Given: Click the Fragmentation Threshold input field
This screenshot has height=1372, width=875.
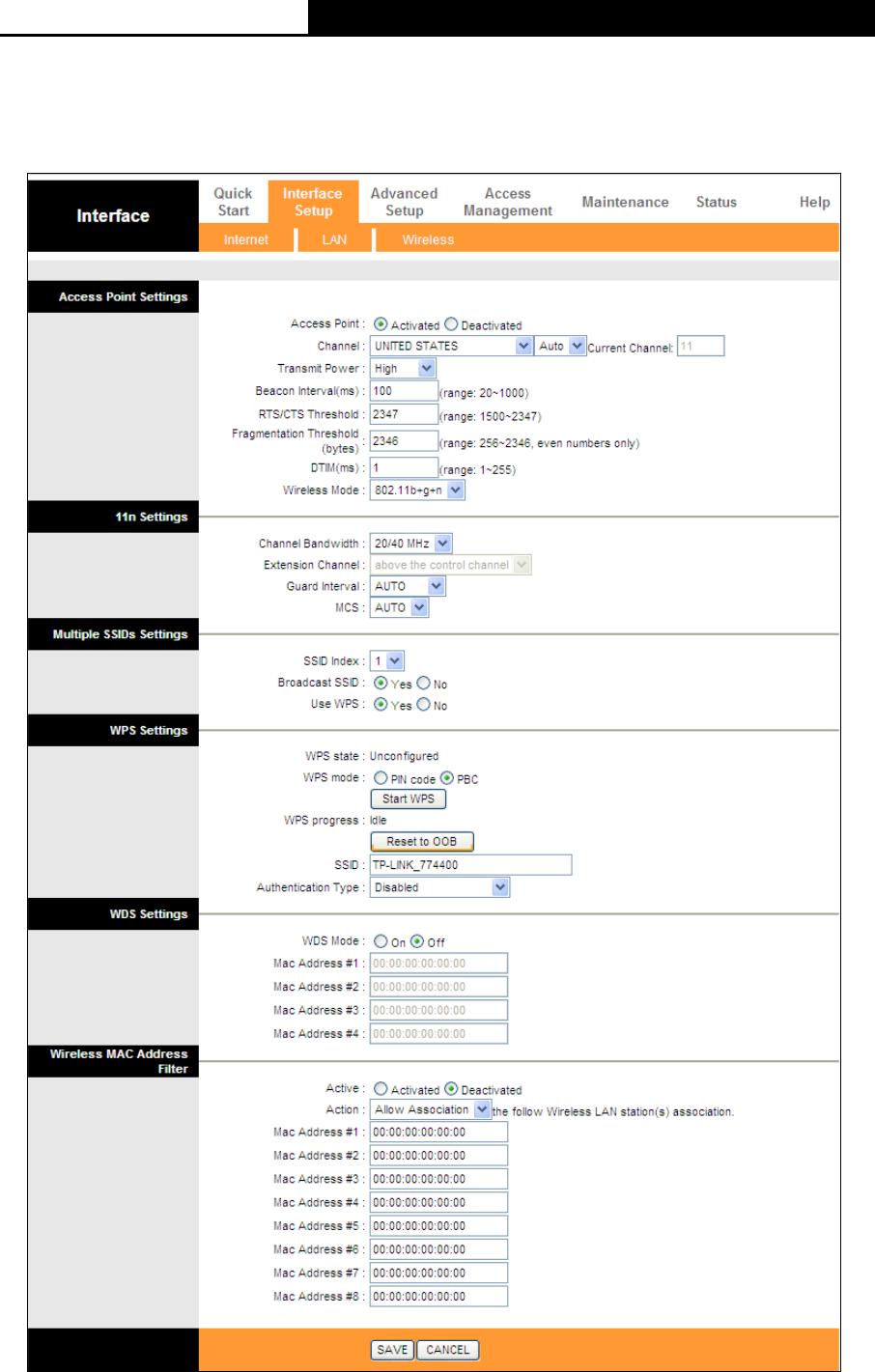Looking at the screenshot, I should pyautogui.click(x=404, y=441).
